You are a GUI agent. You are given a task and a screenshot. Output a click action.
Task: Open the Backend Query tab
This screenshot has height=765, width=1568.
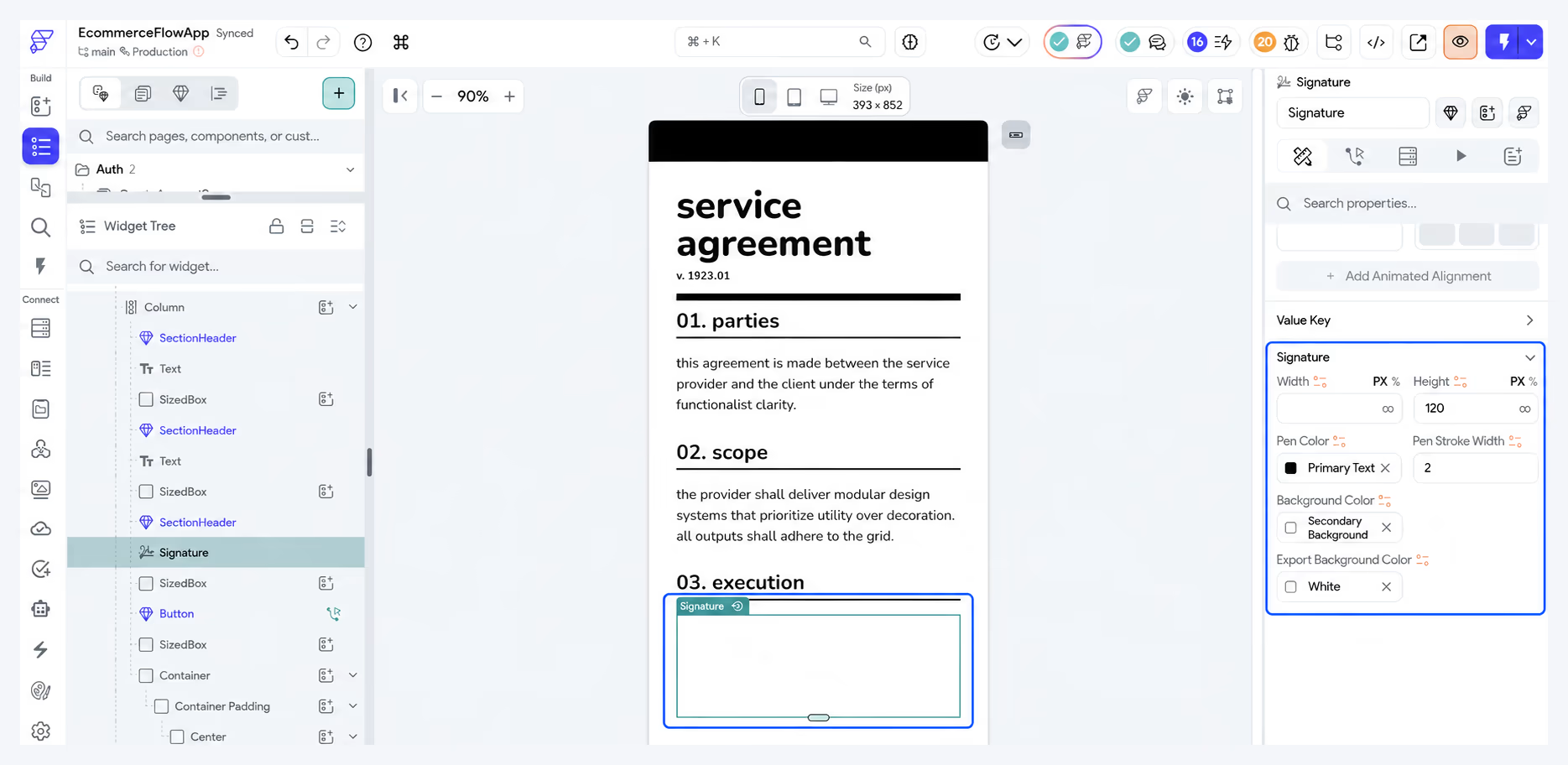tap(1408, 156)
